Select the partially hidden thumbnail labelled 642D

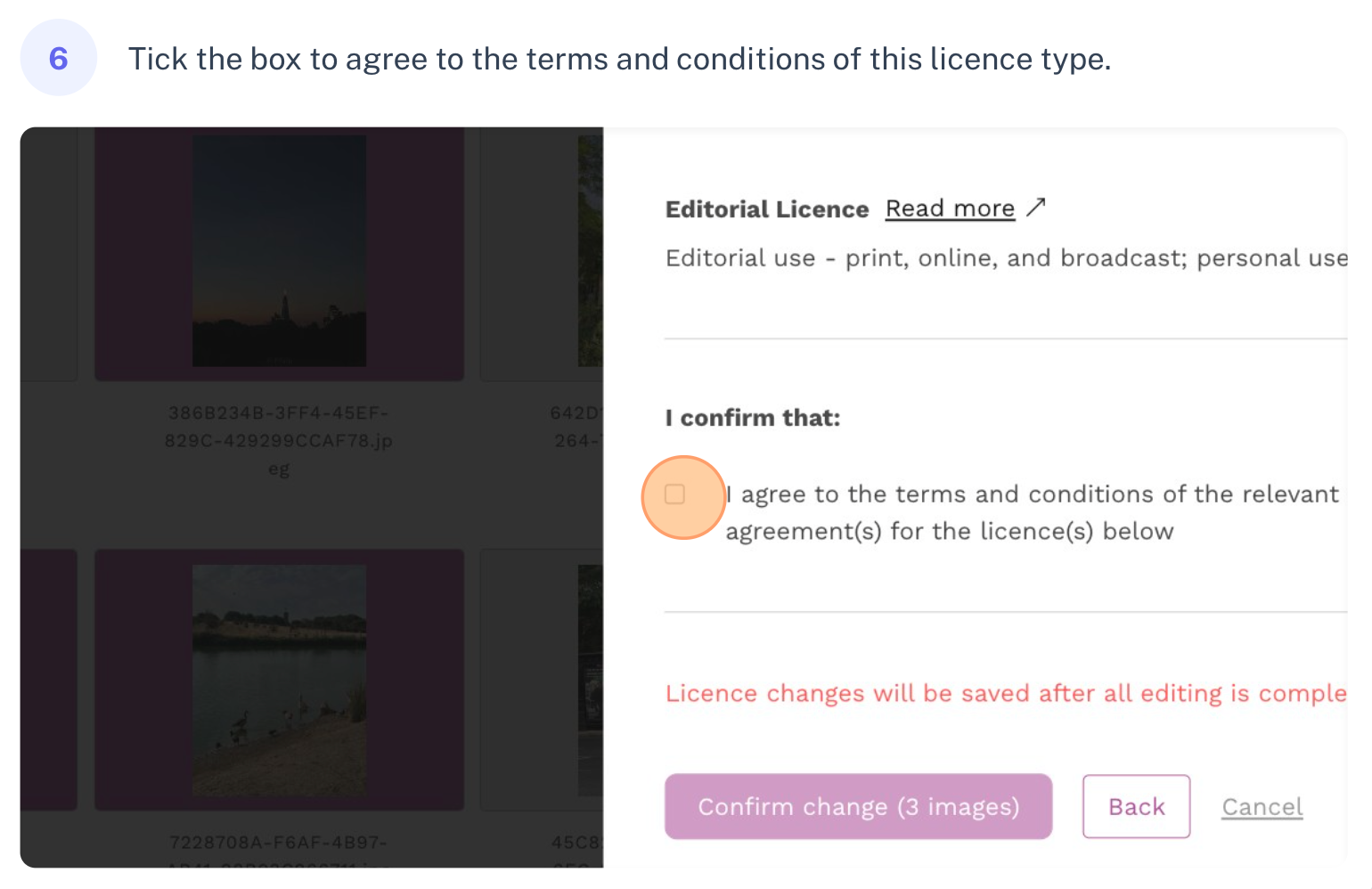[x=590, y=250]
